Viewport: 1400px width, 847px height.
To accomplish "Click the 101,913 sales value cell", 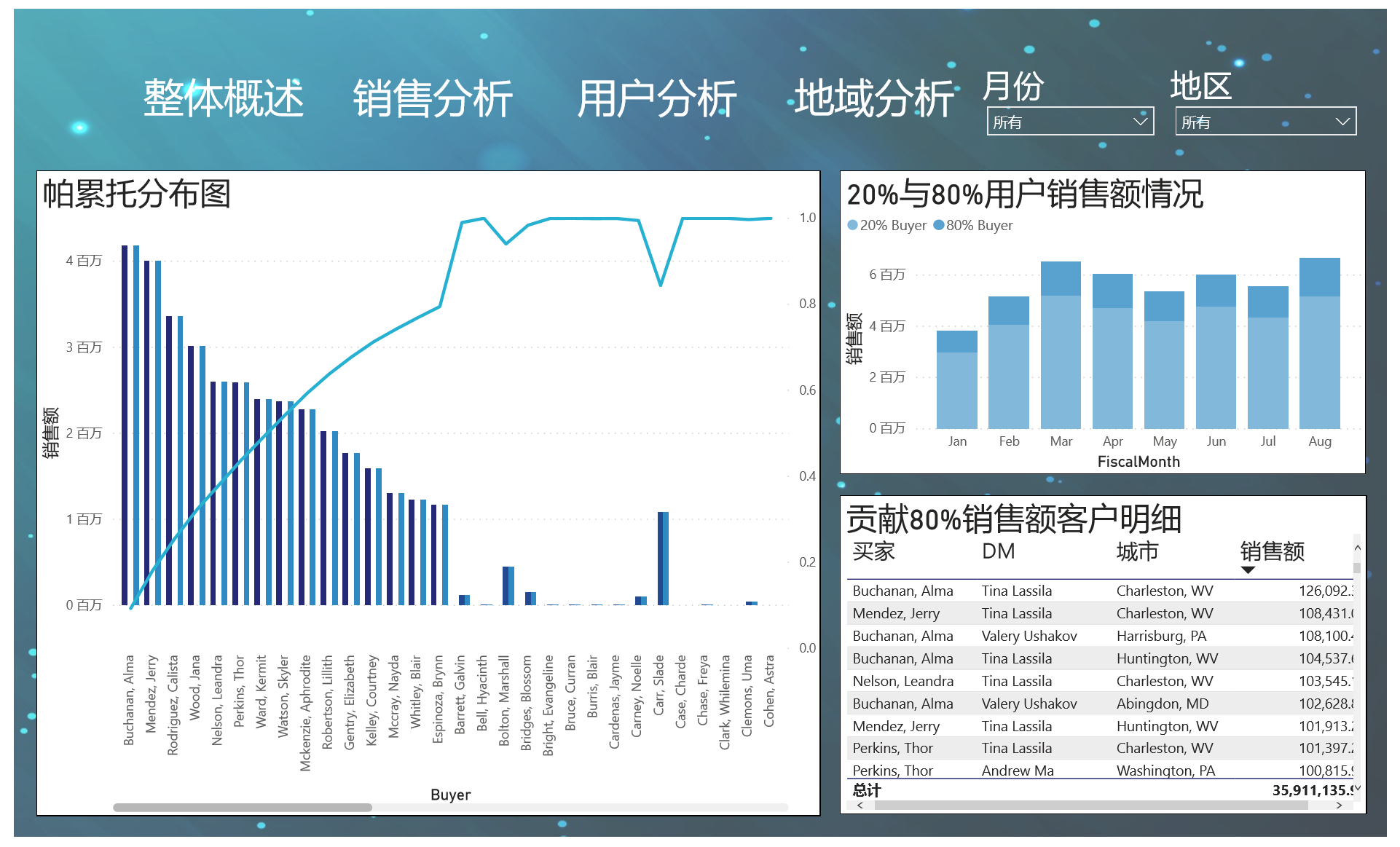I will point(1326,726).
